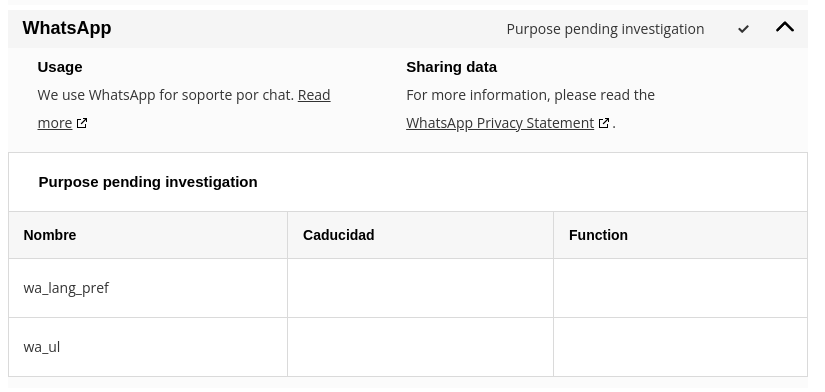
Task: Click the Sharing data heading
Action: click(x=451, y=67)
